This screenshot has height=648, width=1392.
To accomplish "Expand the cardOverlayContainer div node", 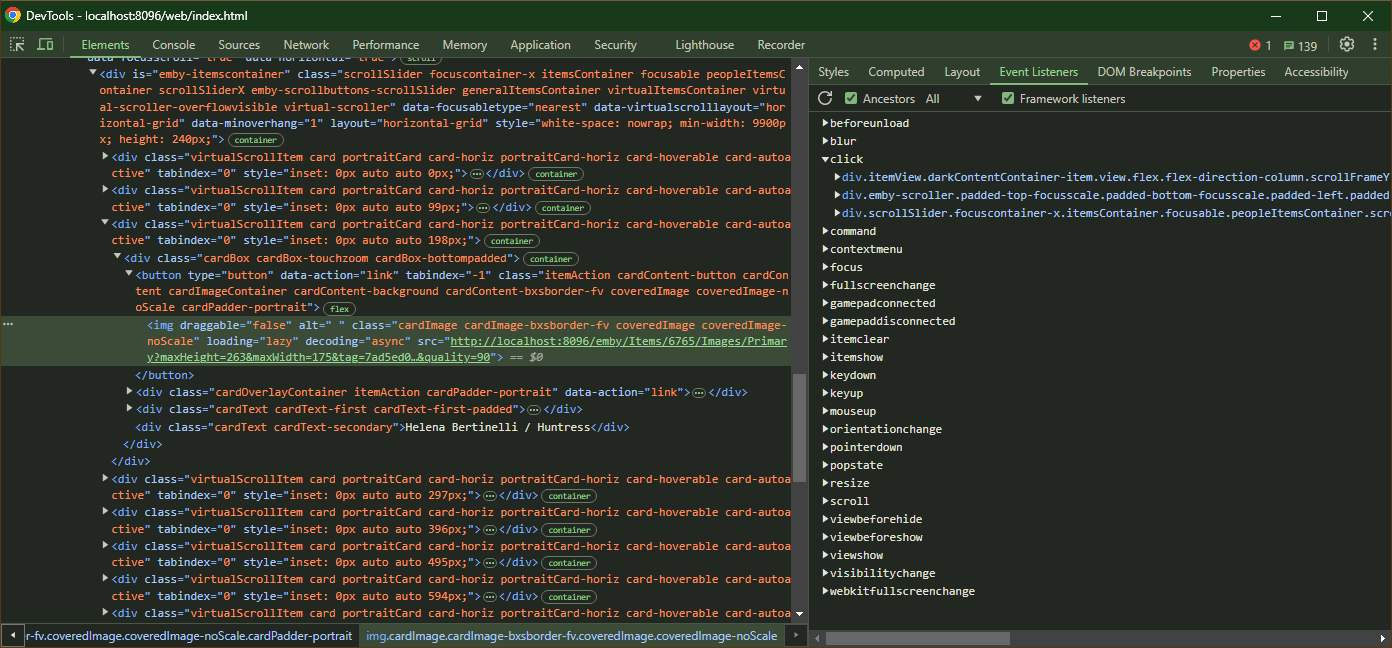I will 129,392.
